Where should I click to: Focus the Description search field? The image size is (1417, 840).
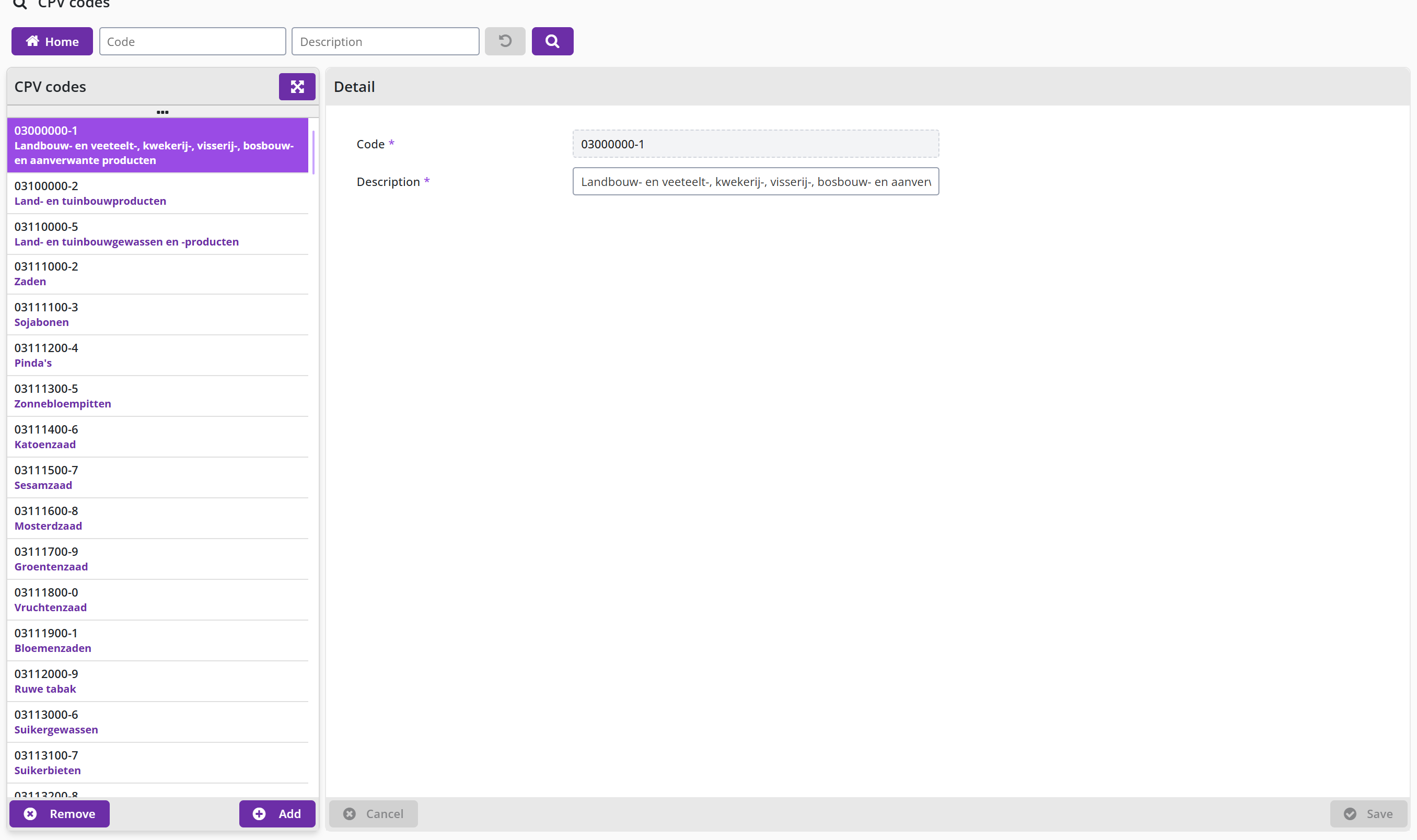click(x=386, y=41)
